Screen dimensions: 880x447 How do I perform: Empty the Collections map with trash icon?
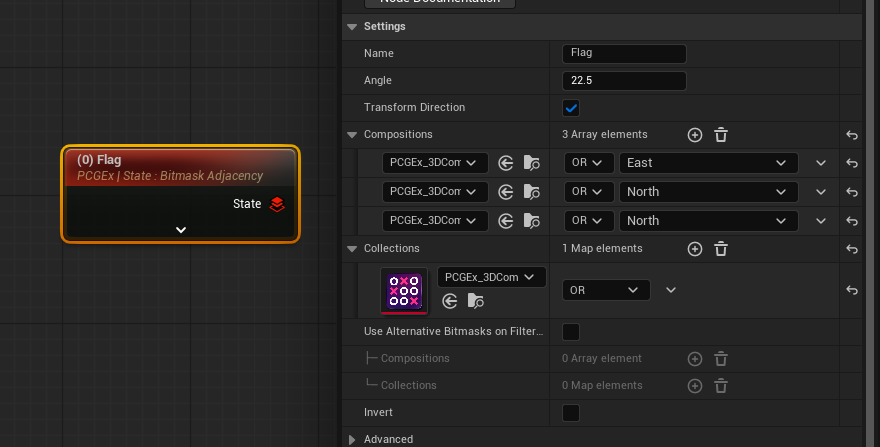[x=720, y=249]
